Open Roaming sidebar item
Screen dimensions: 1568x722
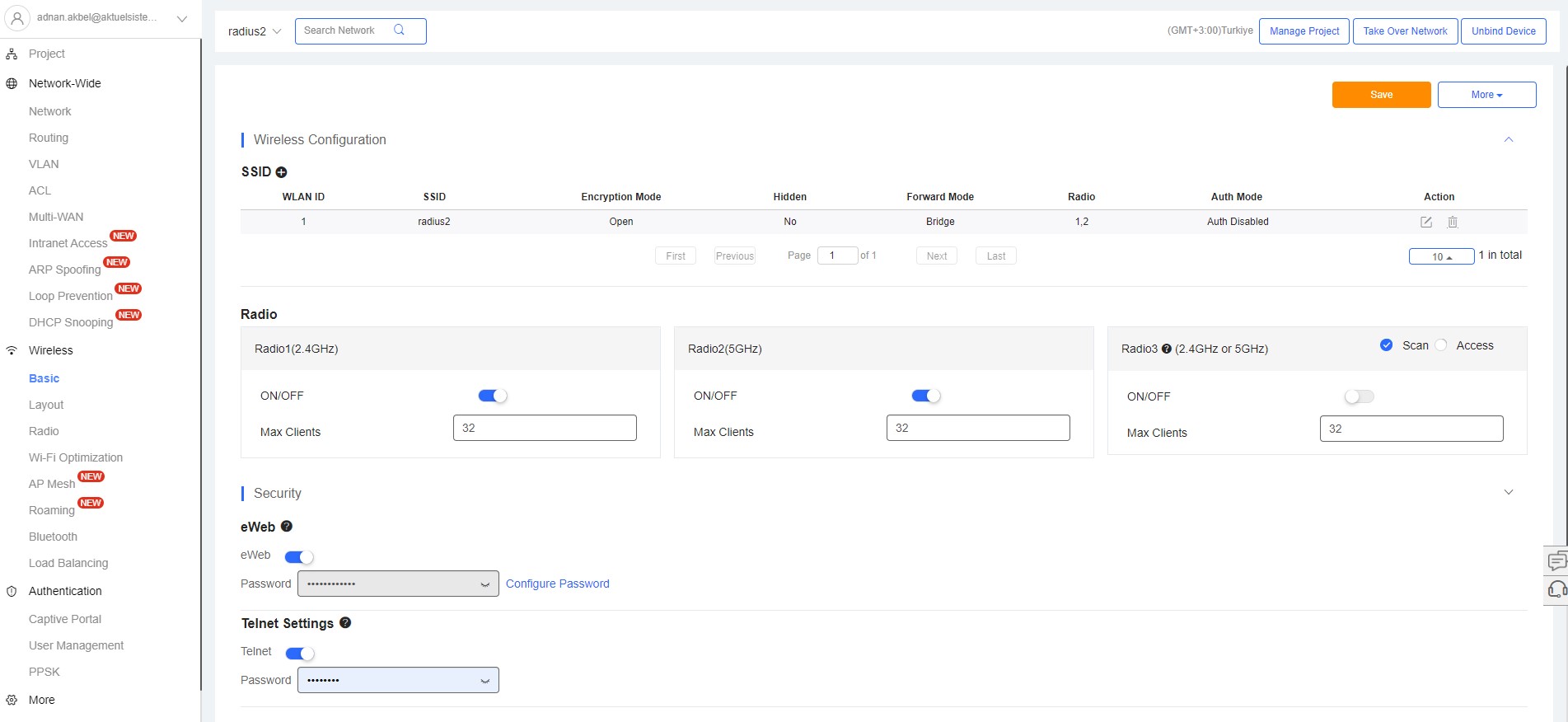pyautogui.click(x=52, y=510)
